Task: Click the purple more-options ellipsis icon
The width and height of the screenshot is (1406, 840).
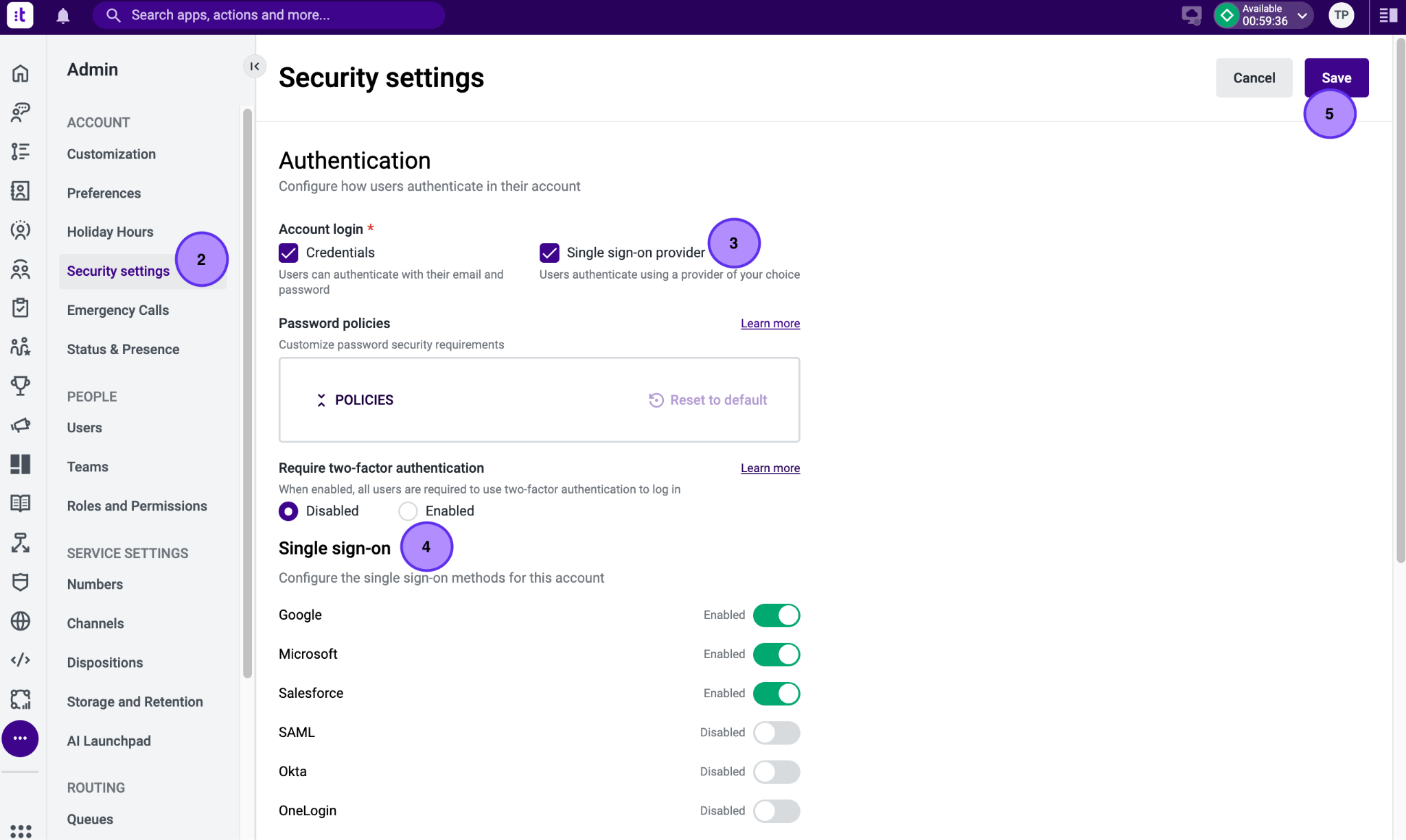Action: [x=21, y=738]
